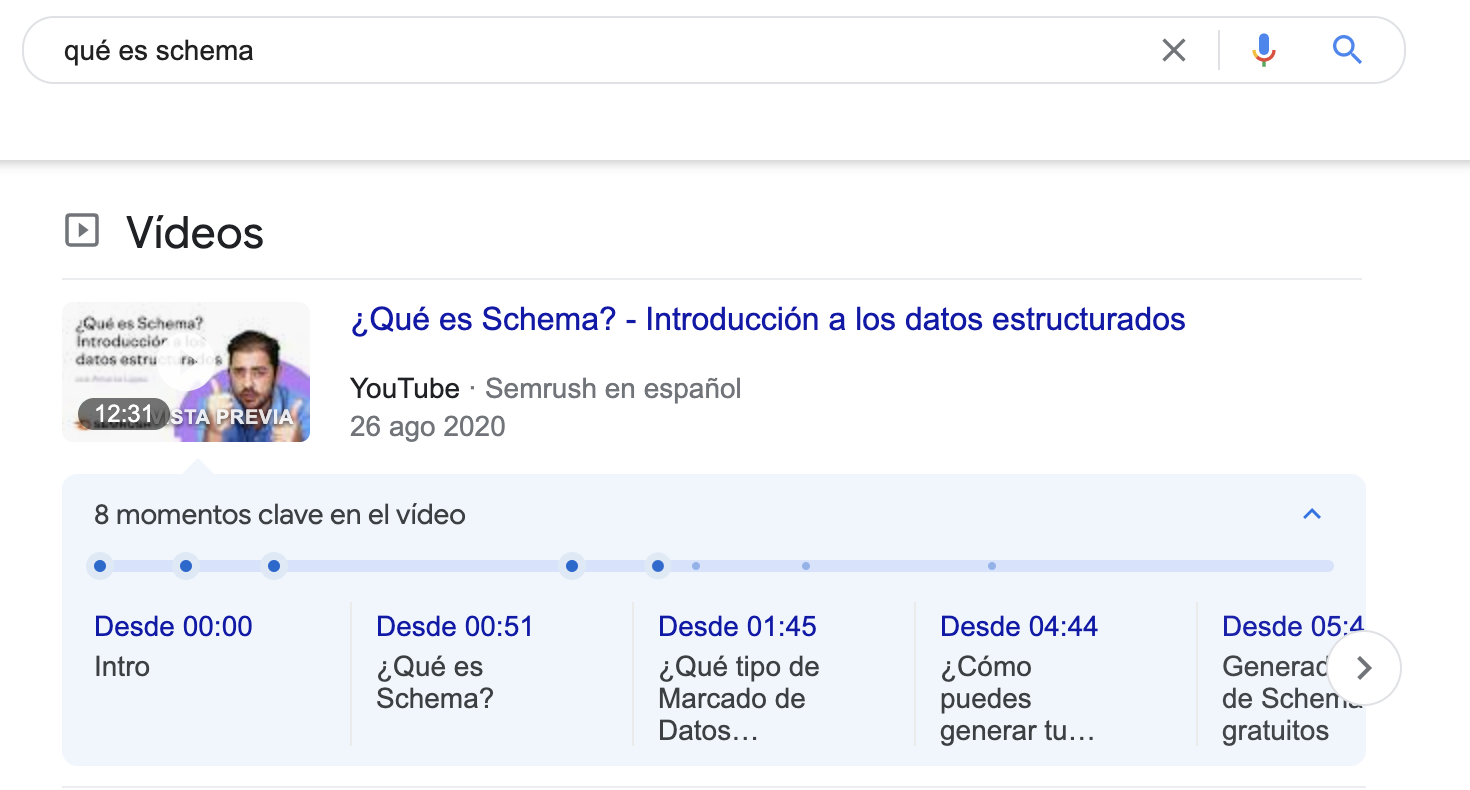Jump to 'Desde 00:51' moment
The height and width of the screenshot is (790, 1470).
(x=455, y=627)
